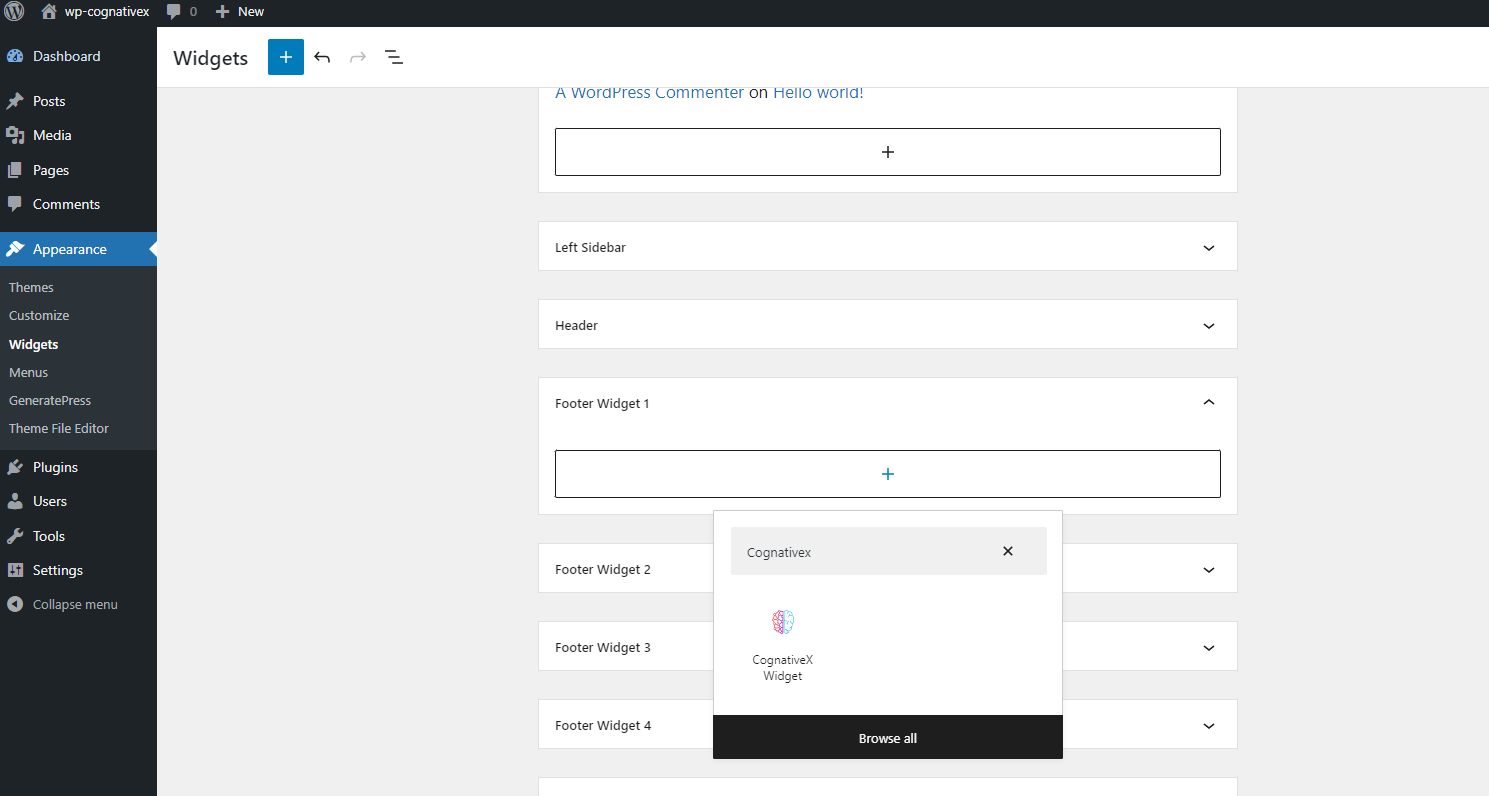The height and width of the screenshot is (796, 1489).
Task: Open the wp-cognativex site home link
Action: (95, 12)
